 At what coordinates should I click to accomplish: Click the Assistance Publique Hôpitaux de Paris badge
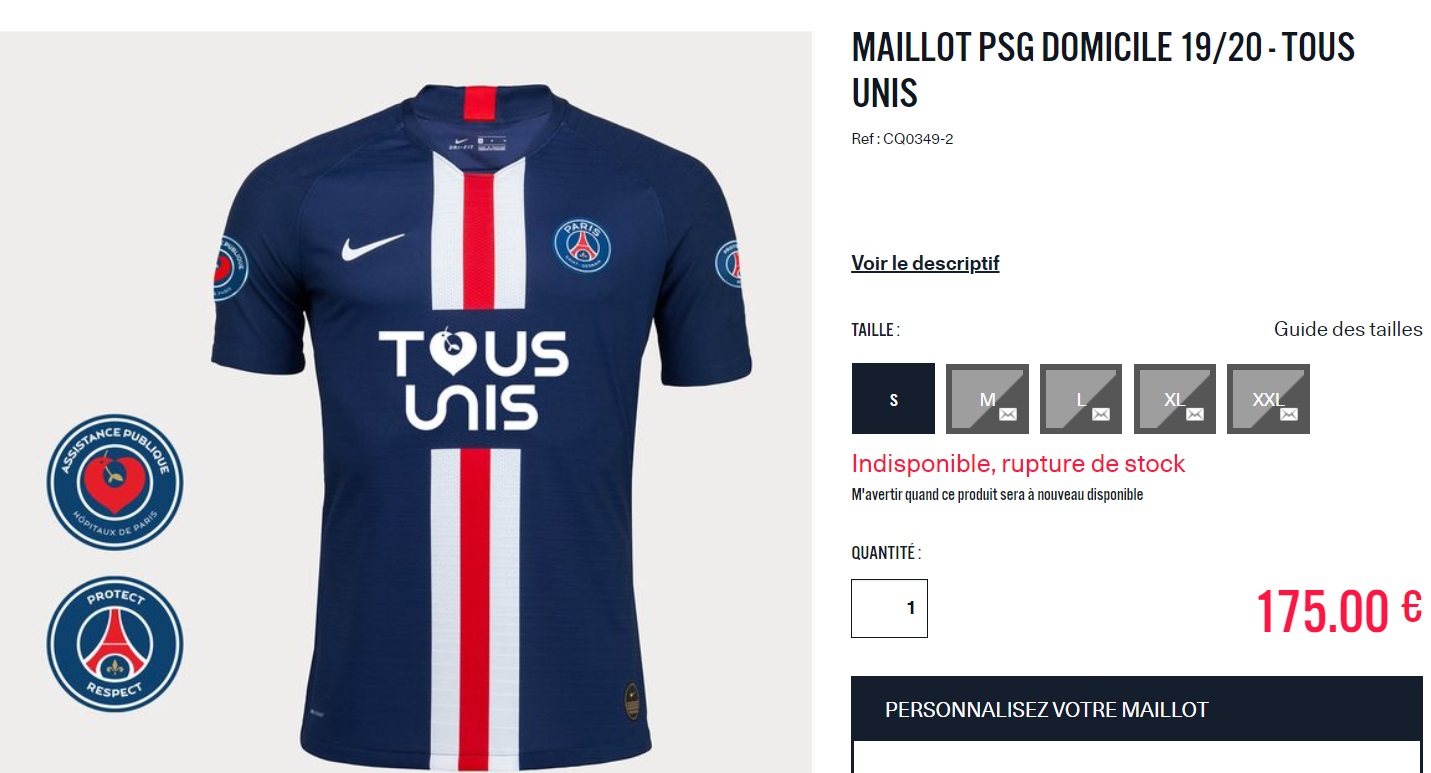(x=115, y=482)
